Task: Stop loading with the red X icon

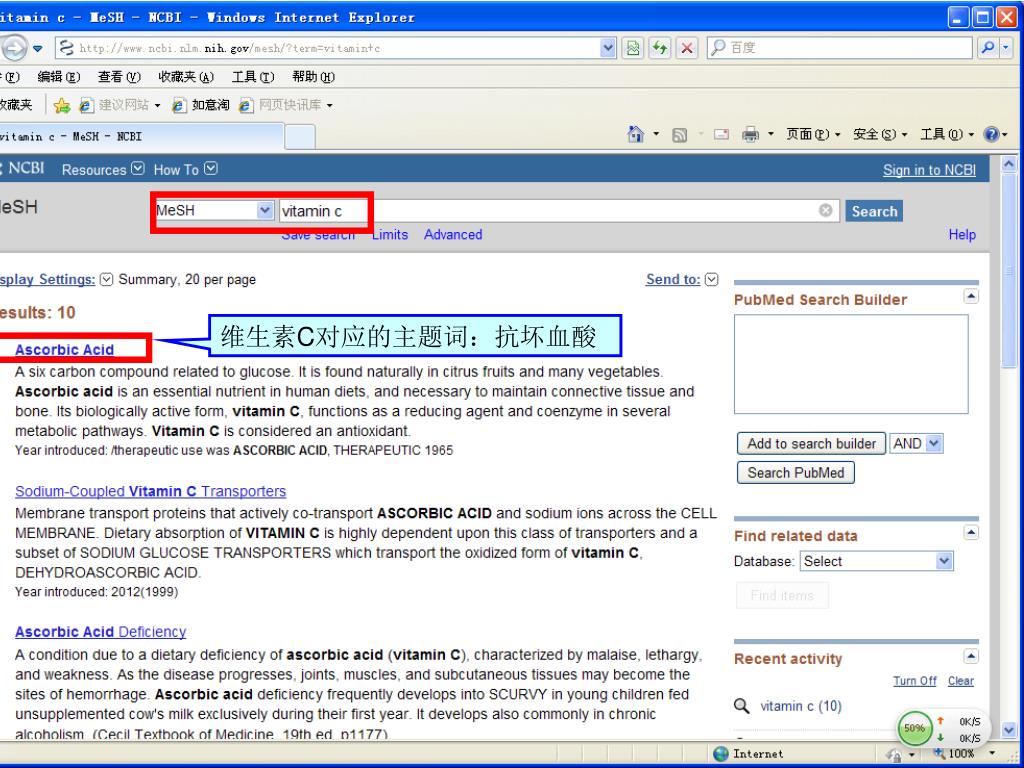Action: pyautogui.click(x=687, y=48)
